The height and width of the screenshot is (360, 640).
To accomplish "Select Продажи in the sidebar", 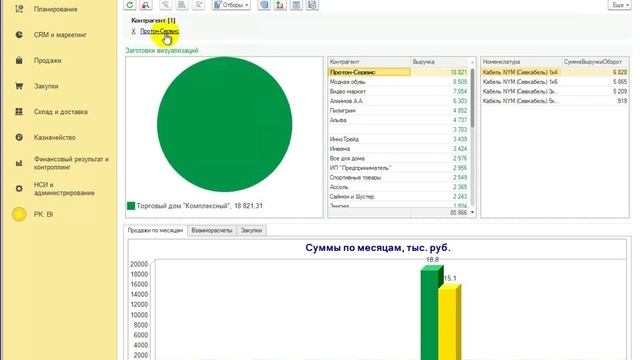I will tap(47, 60).
